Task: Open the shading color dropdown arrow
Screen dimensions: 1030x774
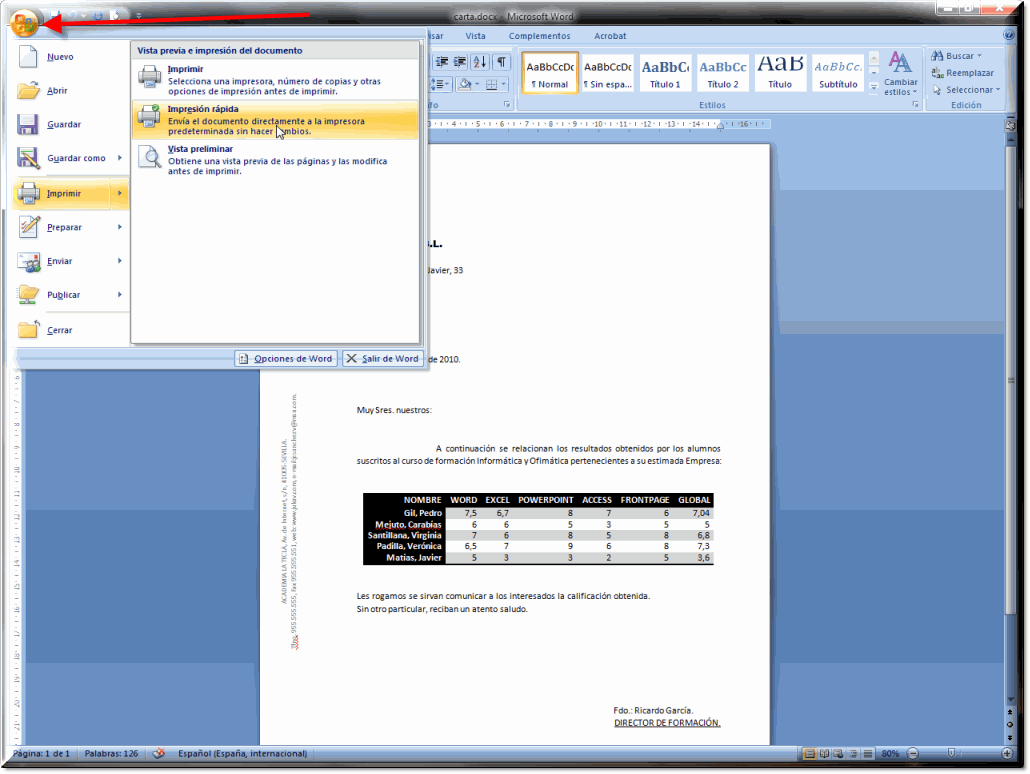Action: 477,84
